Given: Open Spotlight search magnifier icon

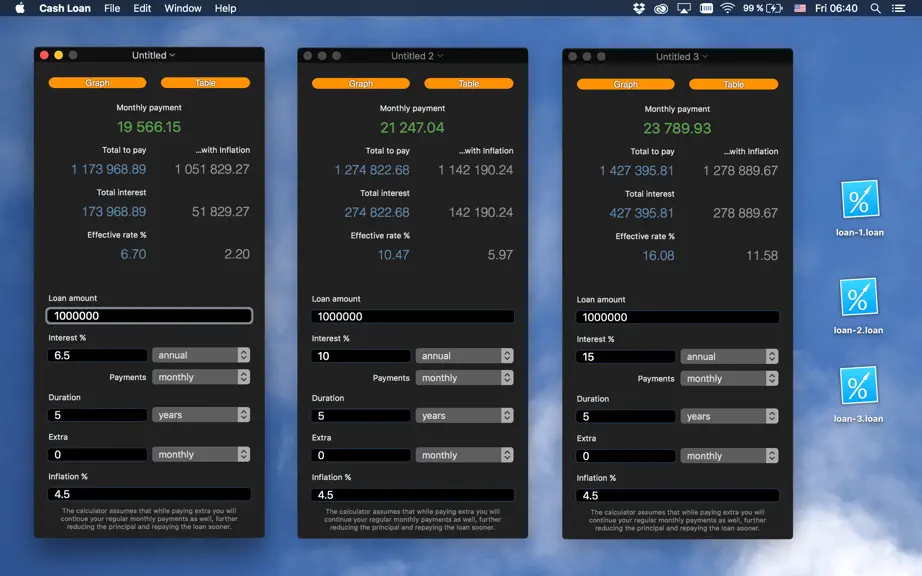Looking at the screenshot, I should click(875, 8).
